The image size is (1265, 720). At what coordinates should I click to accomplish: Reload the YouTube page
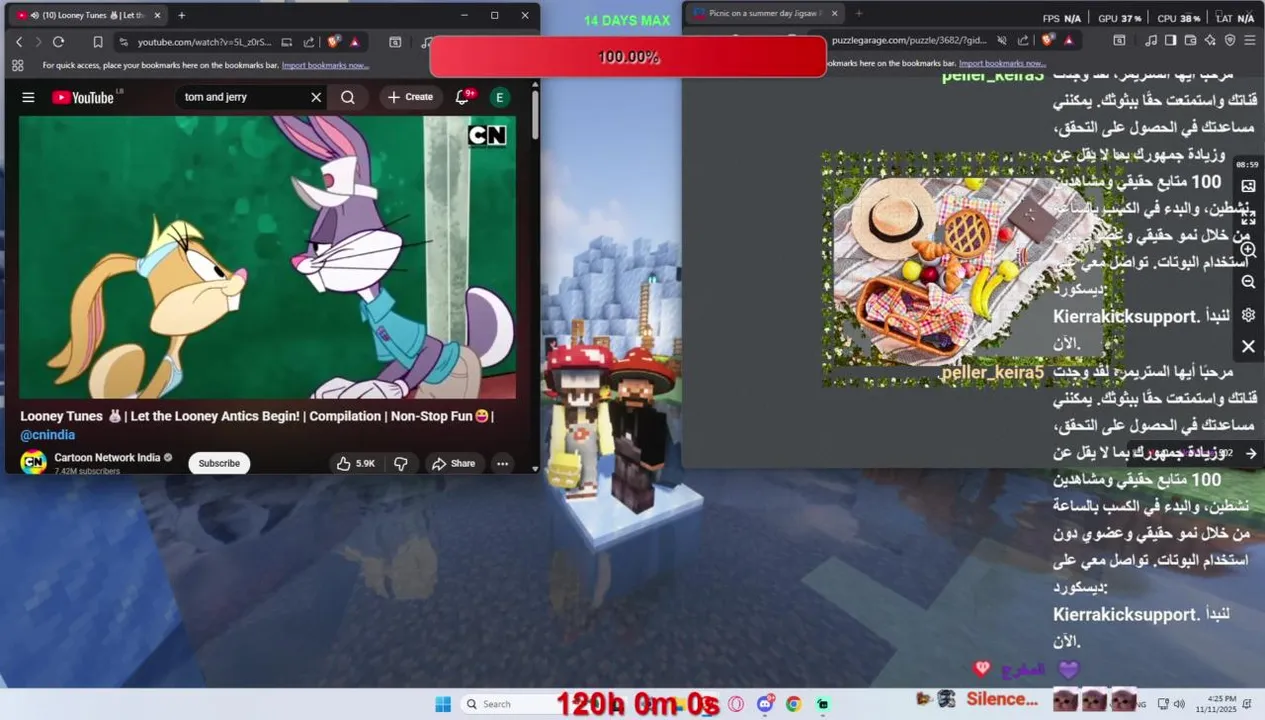58,42
